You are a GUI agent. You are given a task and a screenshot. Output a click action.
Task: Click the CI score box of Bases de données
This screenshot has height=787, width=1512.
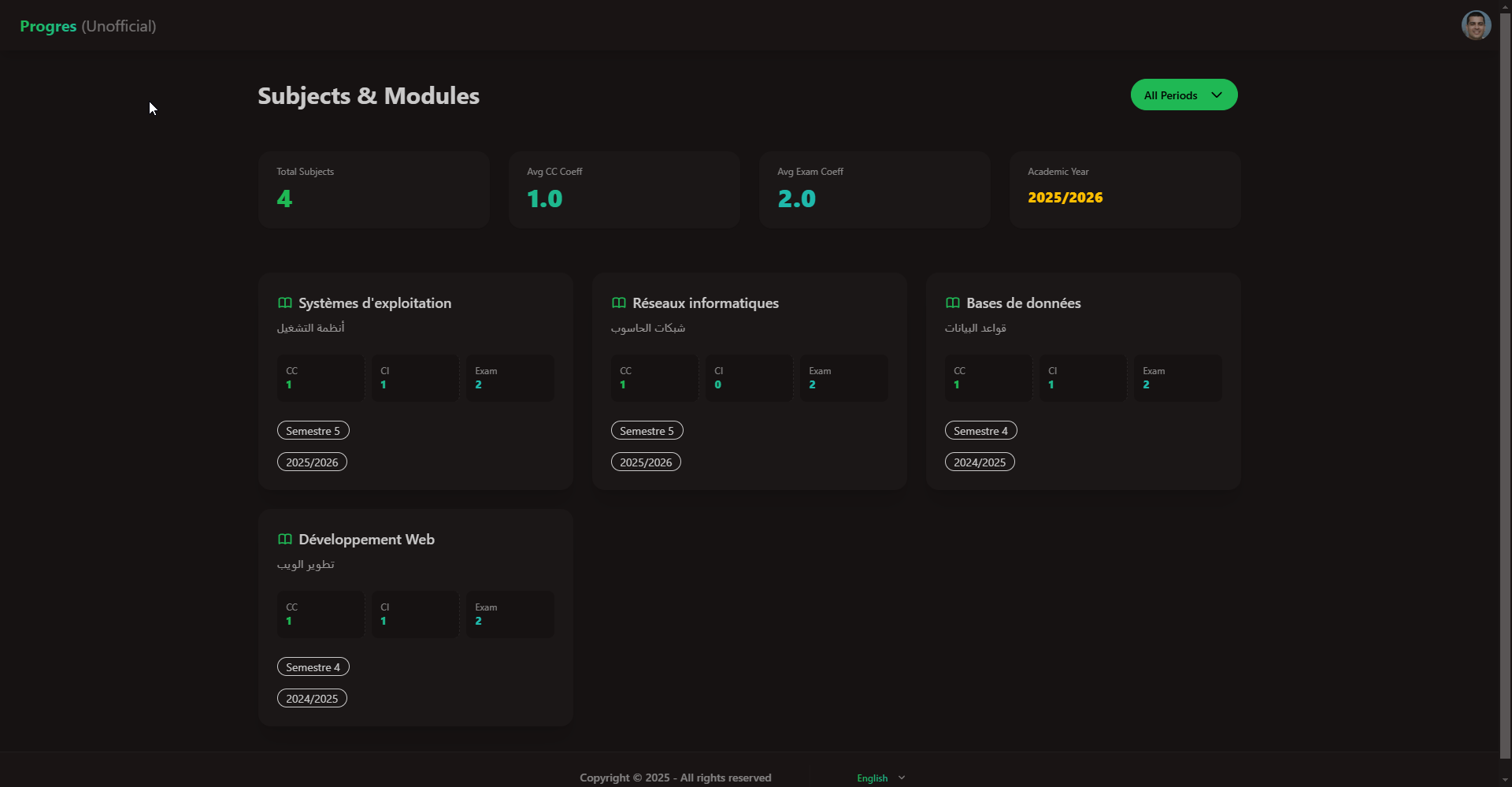coord(1082,377)
